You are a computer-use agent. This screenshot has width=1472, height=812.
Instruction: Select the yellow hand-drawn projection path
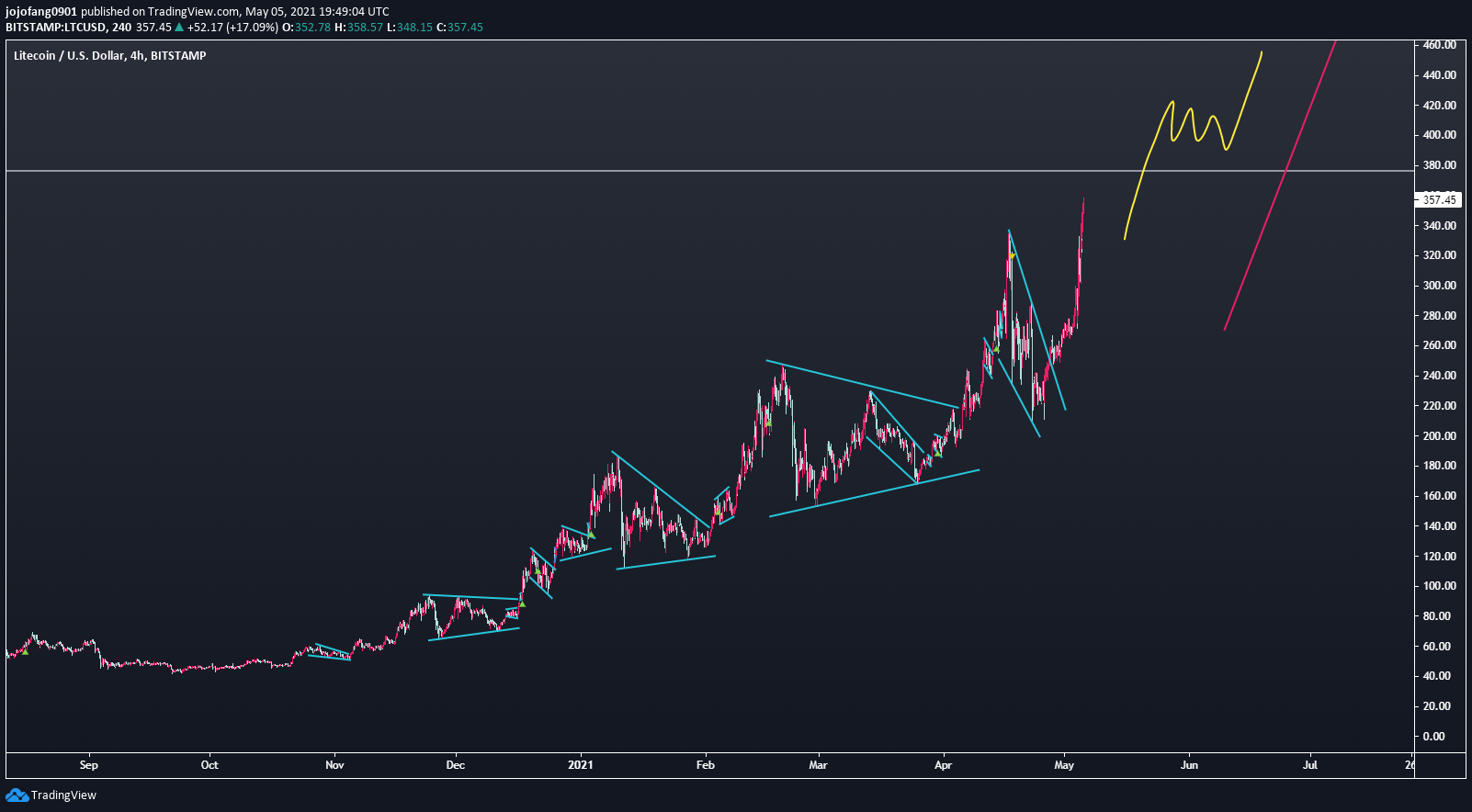[x=1193, y=145]
